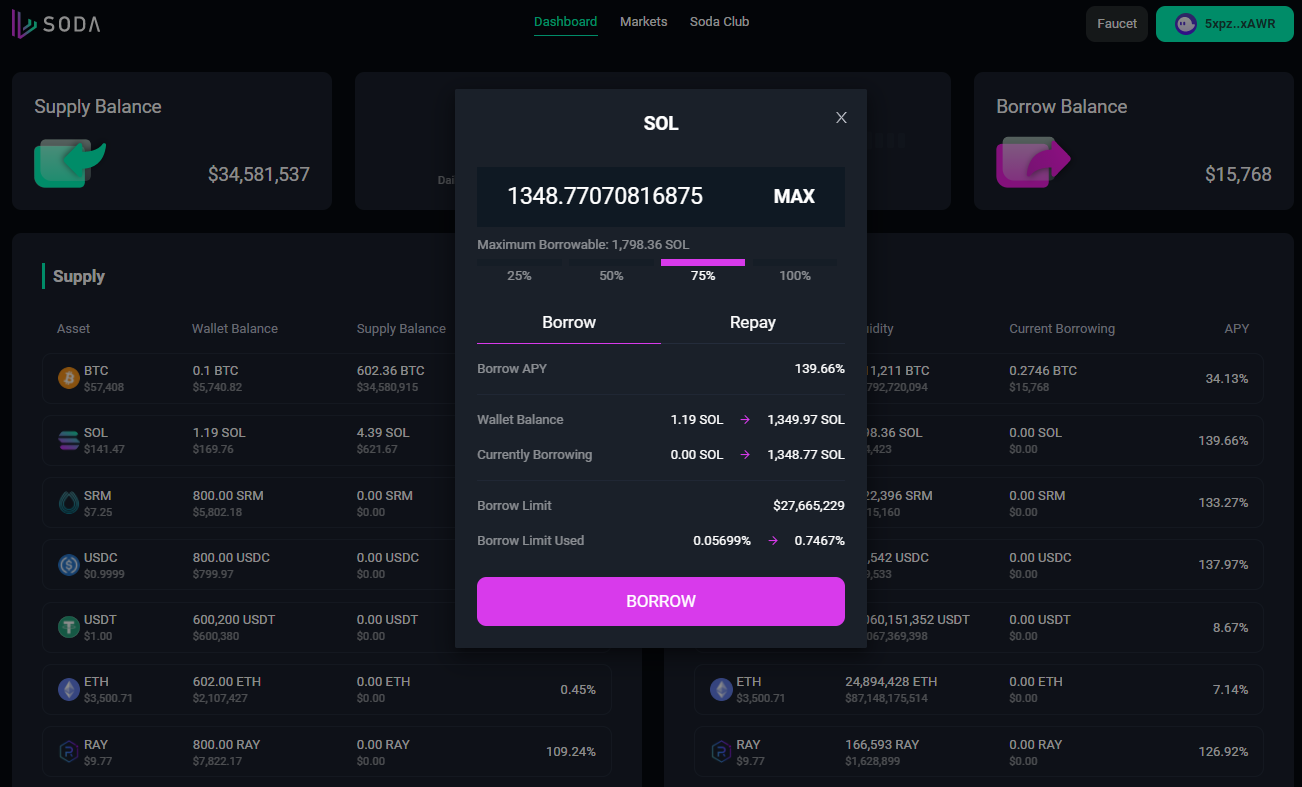Click the USDT coin icon in Supply

pos(69,627)
